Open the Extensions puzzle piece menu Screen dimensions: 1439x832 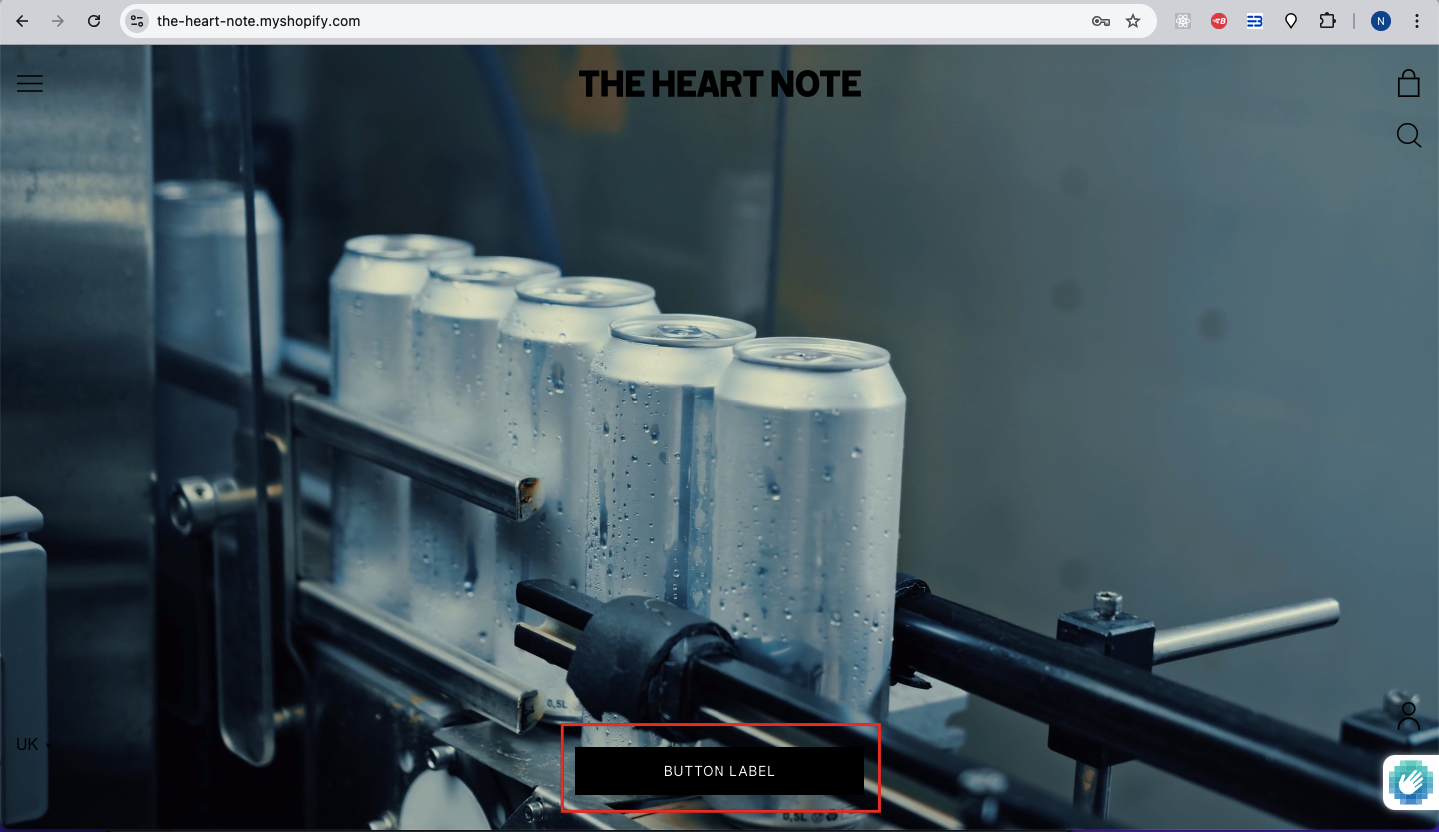tap(1327, 21)
